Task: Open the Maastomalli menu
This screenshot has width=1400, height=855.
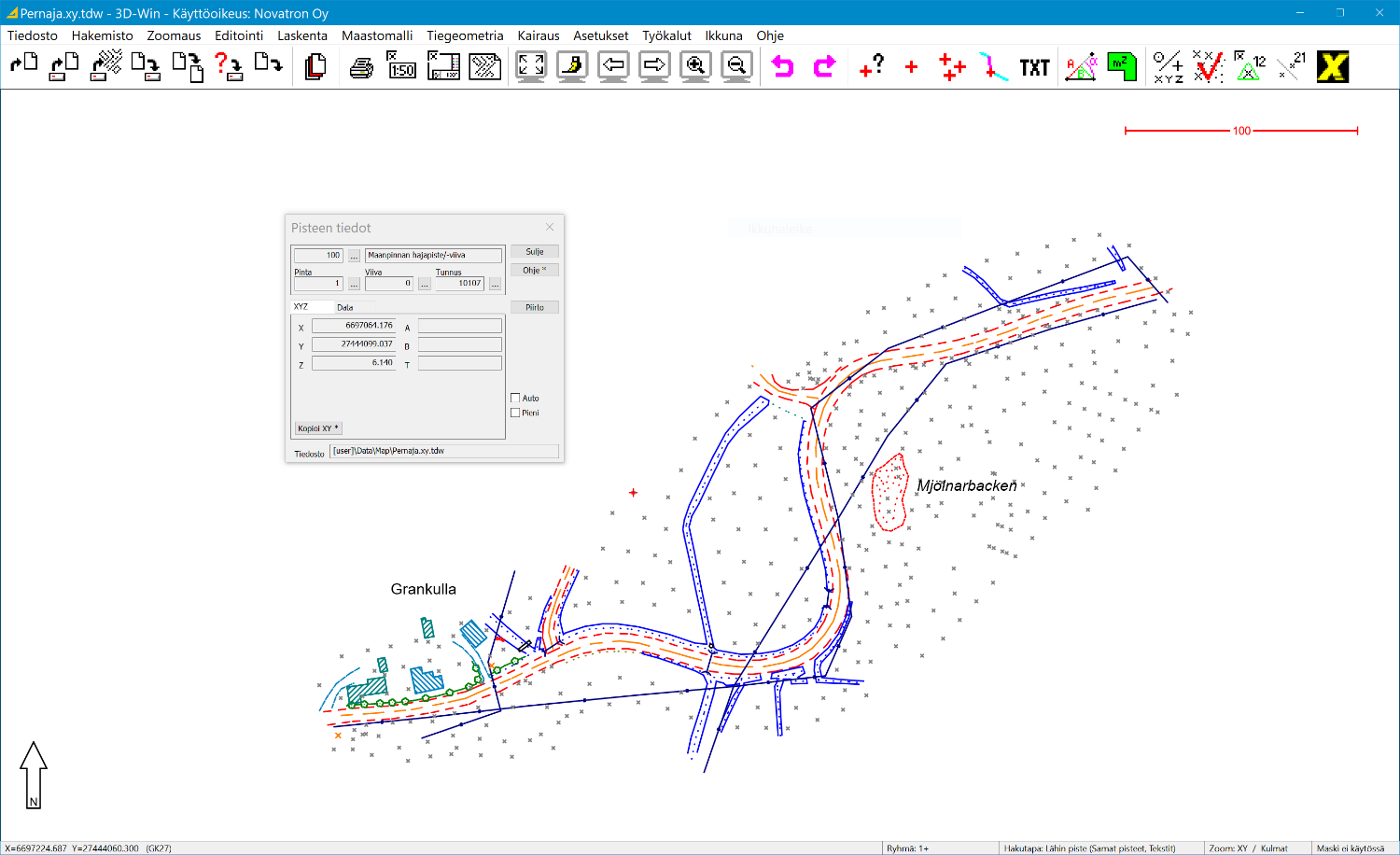Action: pos(377,35)
